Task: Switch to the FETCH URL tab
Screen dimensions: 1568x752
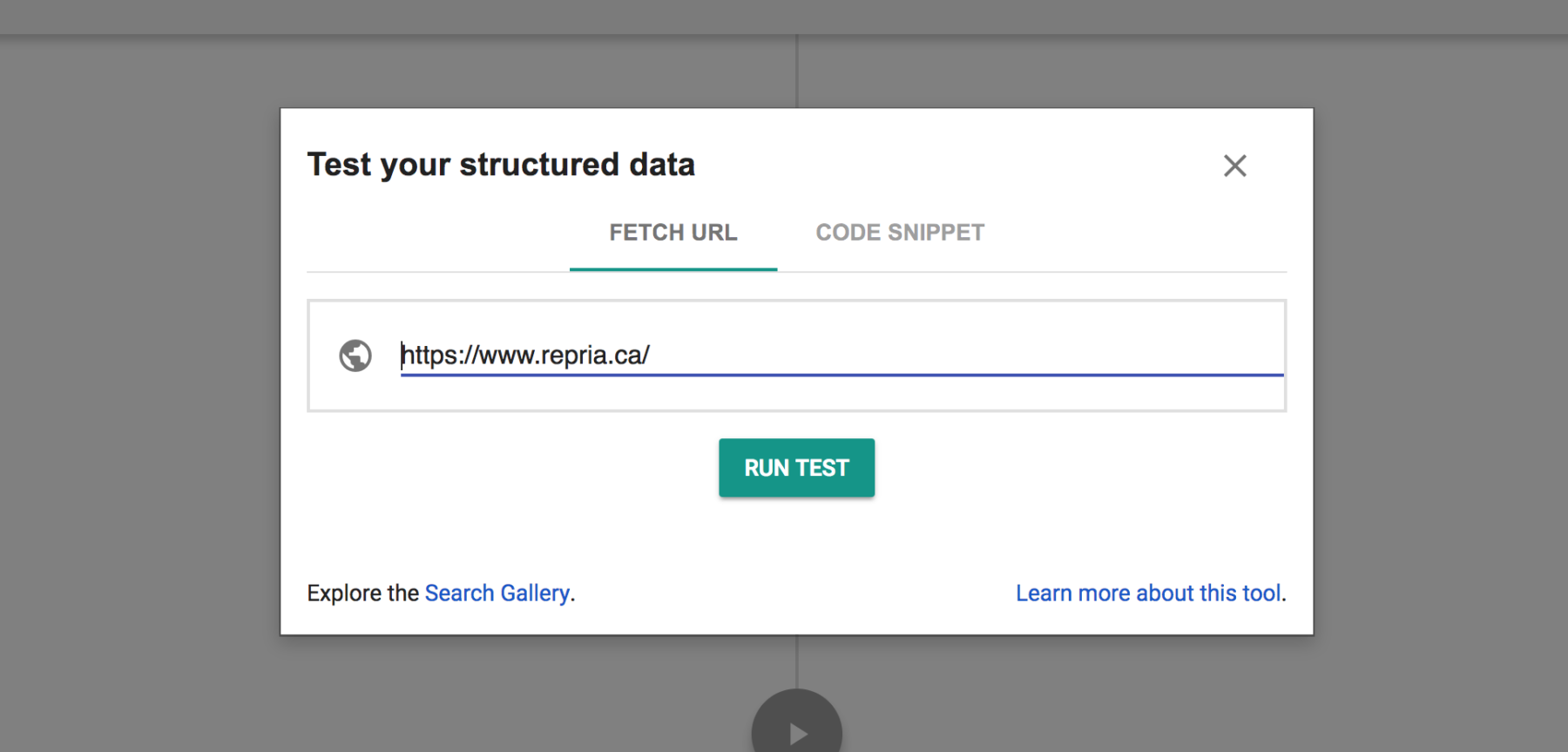Action: coord(673,233)
